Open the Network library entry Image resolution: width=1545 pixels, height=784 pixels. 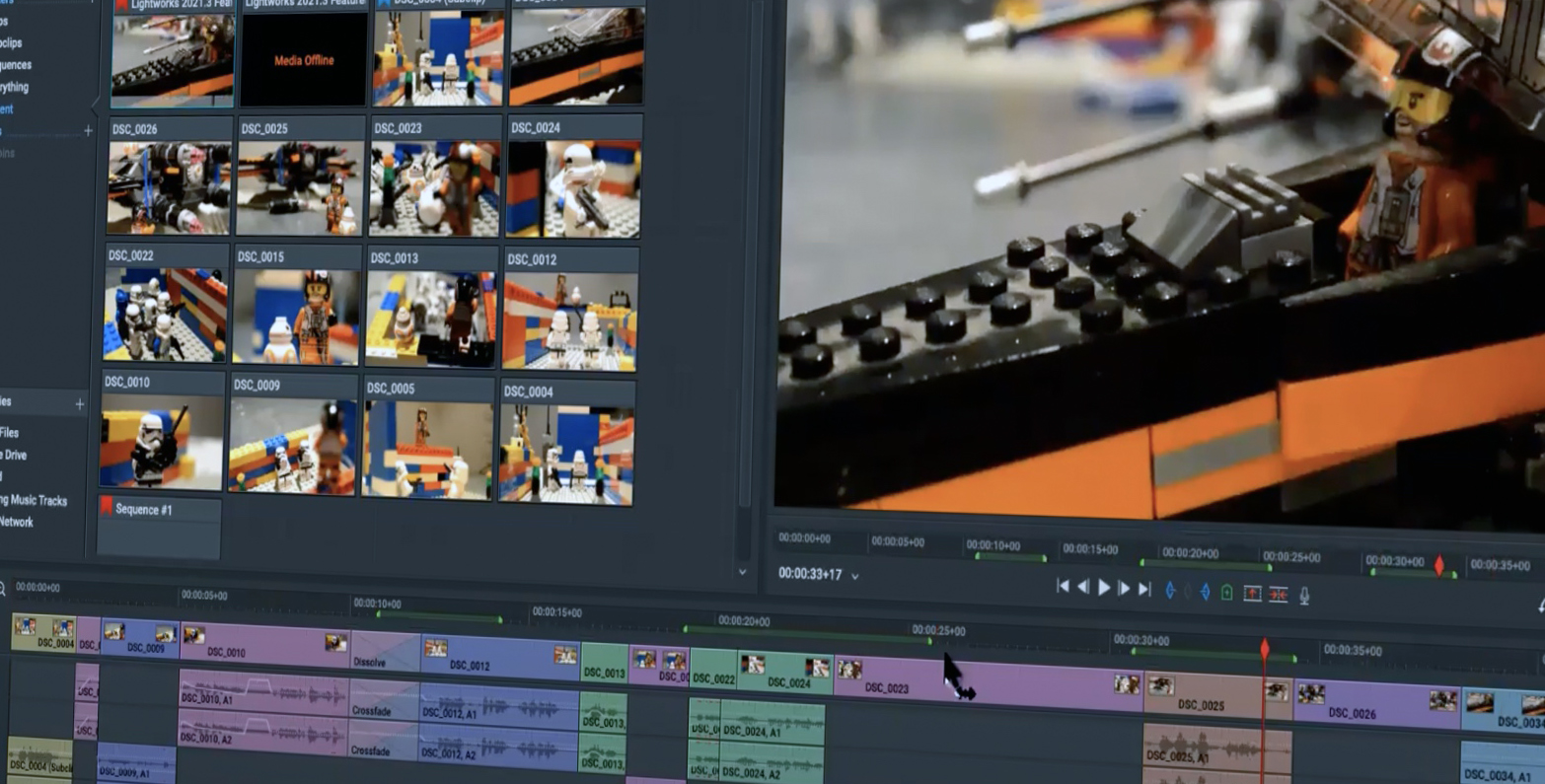click(x=17, y=523)
